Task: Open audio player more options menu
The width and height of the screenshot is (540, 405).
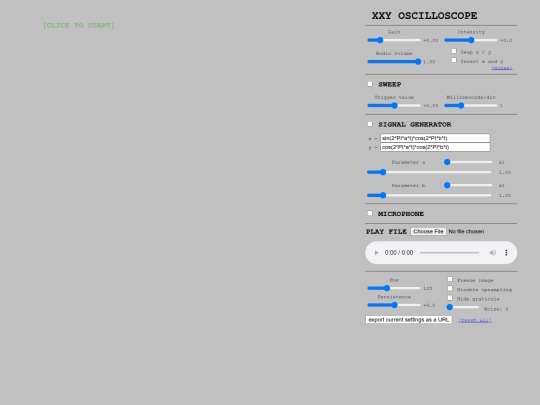Action: 506,253
